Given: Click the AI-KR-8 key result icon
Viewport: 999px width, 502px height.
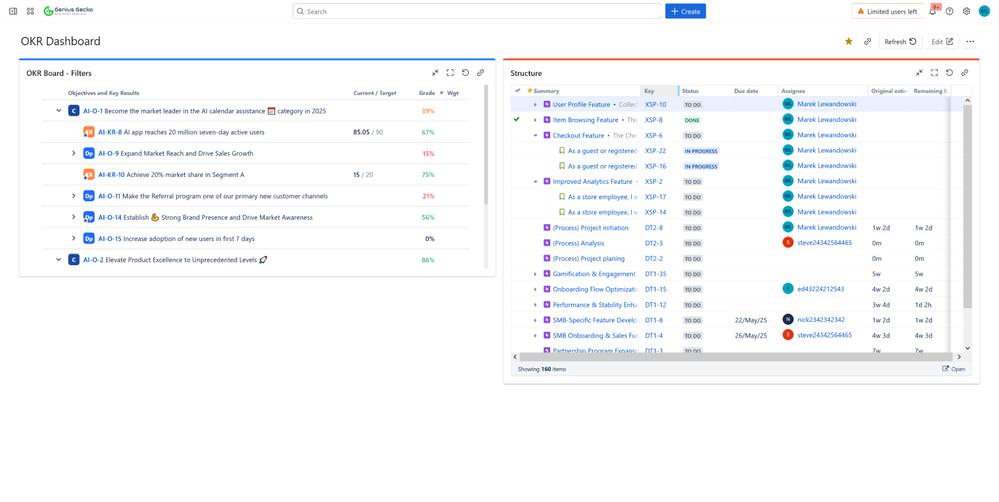Looking at the screenshot, I should pyautogui.click(x=89, y=132).
